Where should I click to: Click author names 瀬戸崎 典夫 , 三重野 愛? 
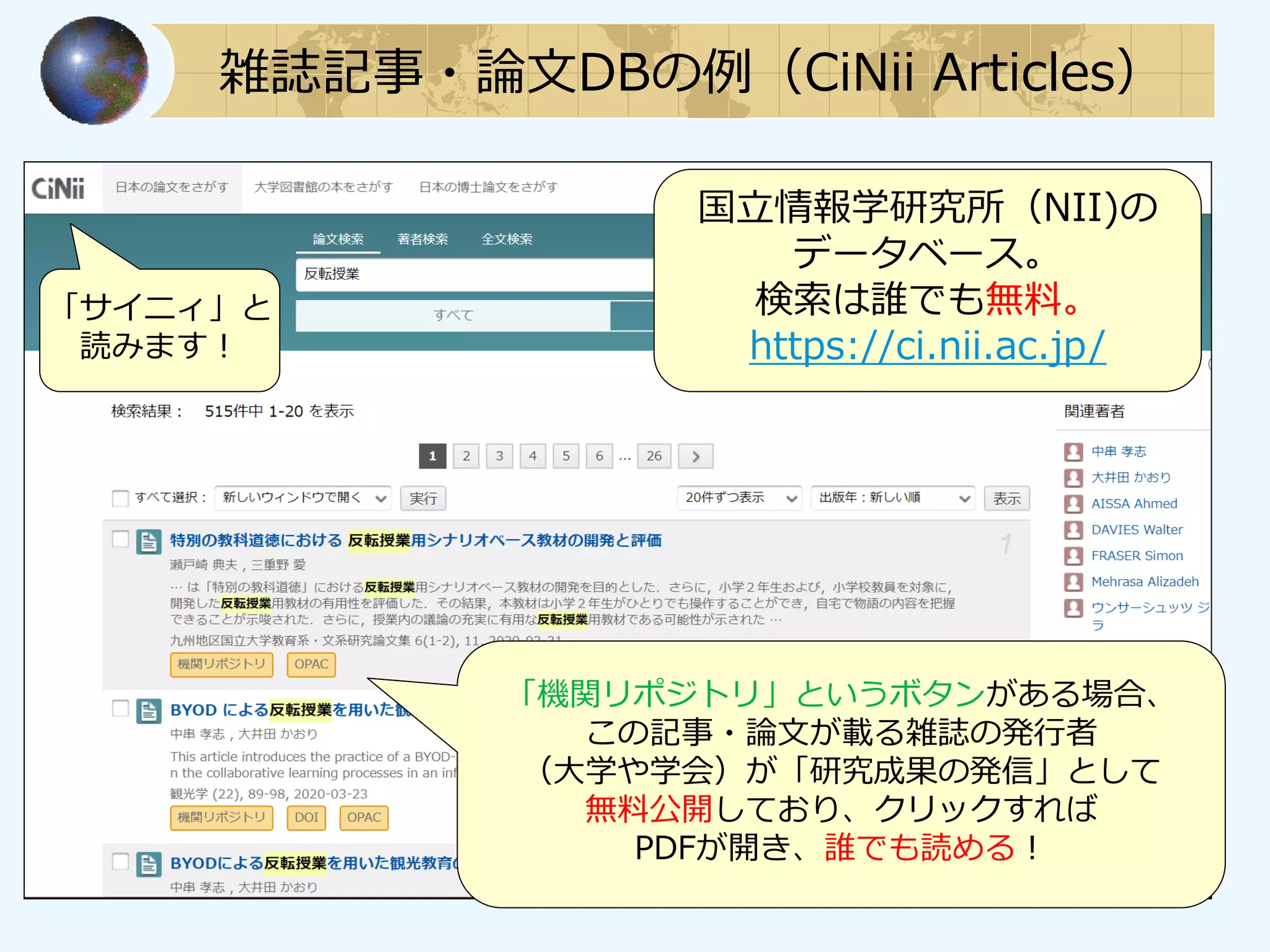(238, 565)
